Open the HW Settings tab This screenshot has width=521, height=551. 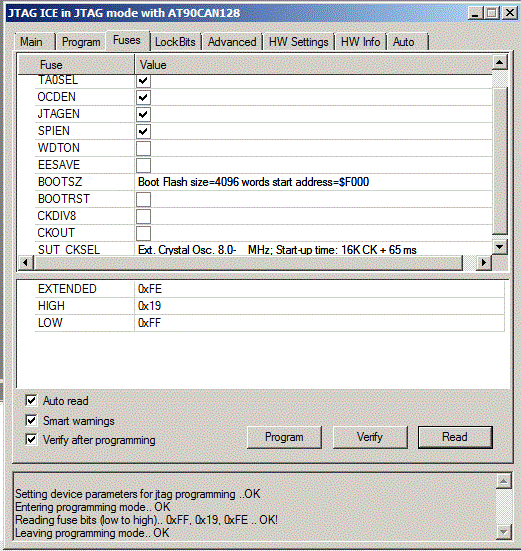pyautogui.click(x=298, y=42)
